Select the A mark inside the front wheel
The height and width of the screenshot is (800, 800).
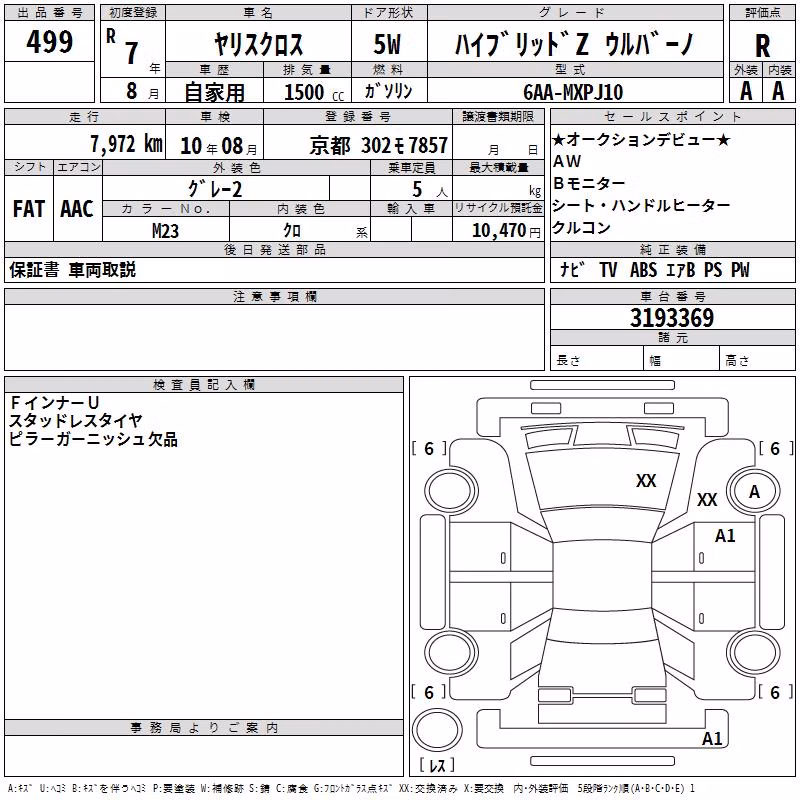pos(754,492)
